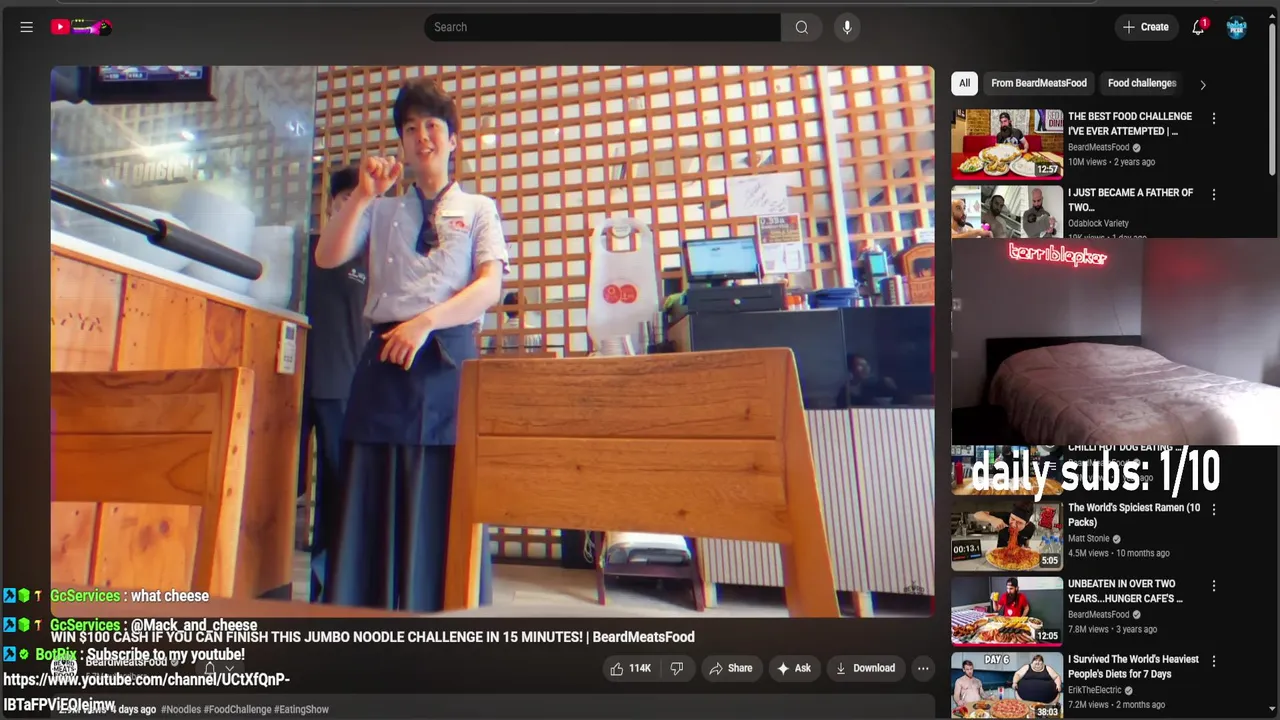Share this video
1280x720 pixels.
pos(730,668)
